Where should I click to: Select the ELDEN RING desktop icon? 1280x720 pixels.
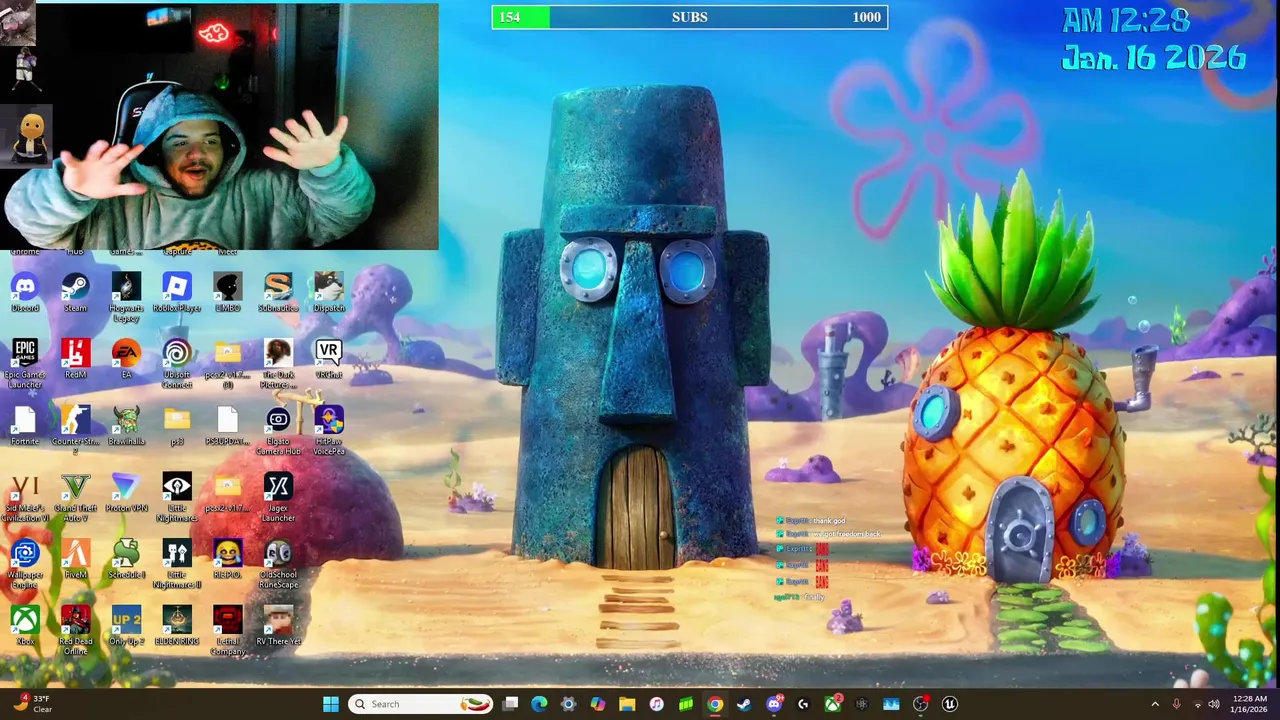[x=177, y=625]
